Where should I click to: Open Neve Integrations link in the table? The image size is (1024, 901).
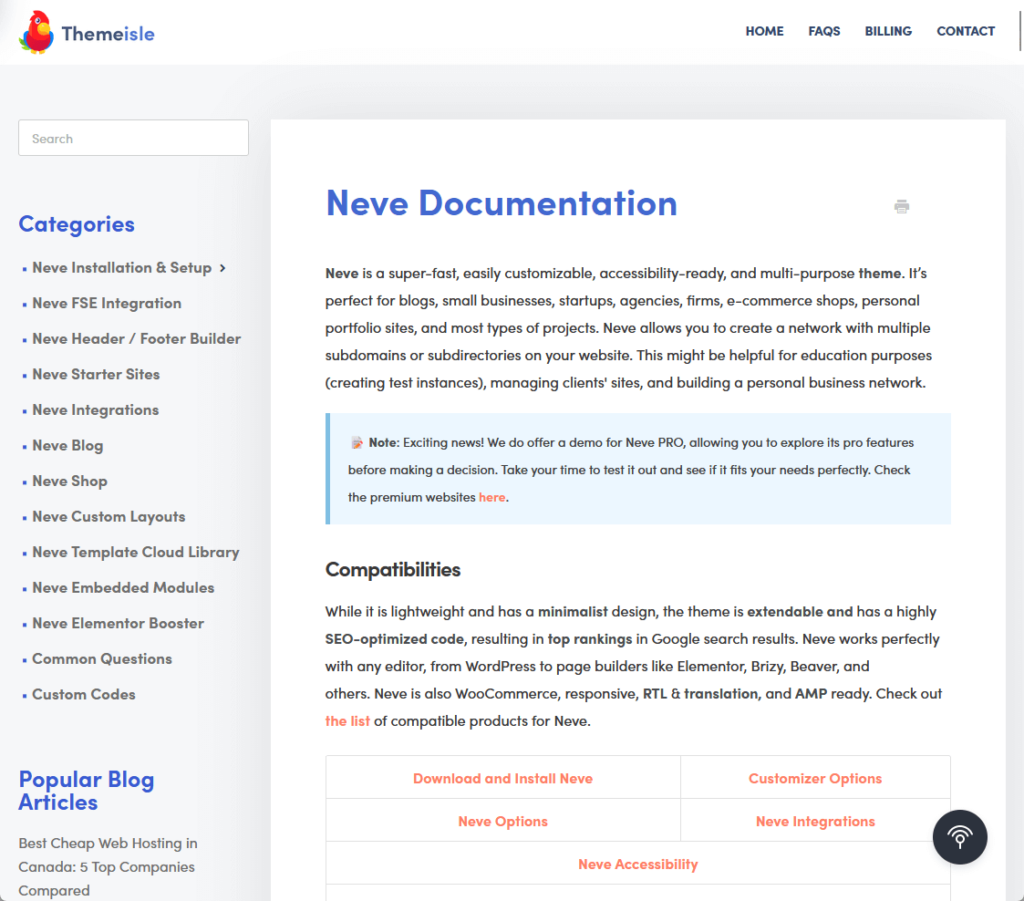click(x=815, y=821)
